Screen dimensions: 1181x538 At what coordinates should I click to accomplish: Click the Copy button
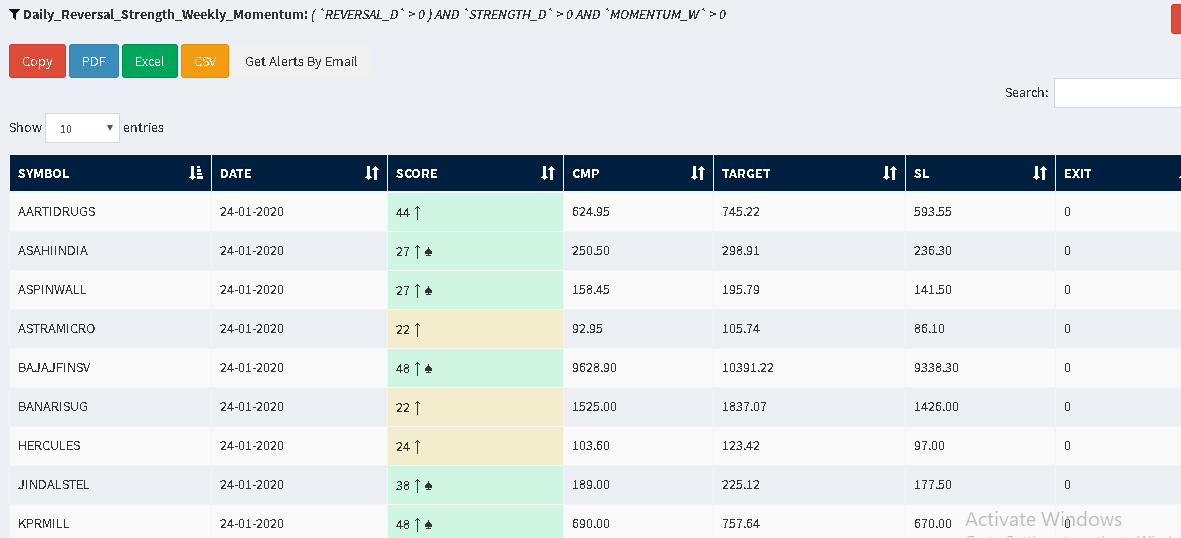tap(37, 61)
